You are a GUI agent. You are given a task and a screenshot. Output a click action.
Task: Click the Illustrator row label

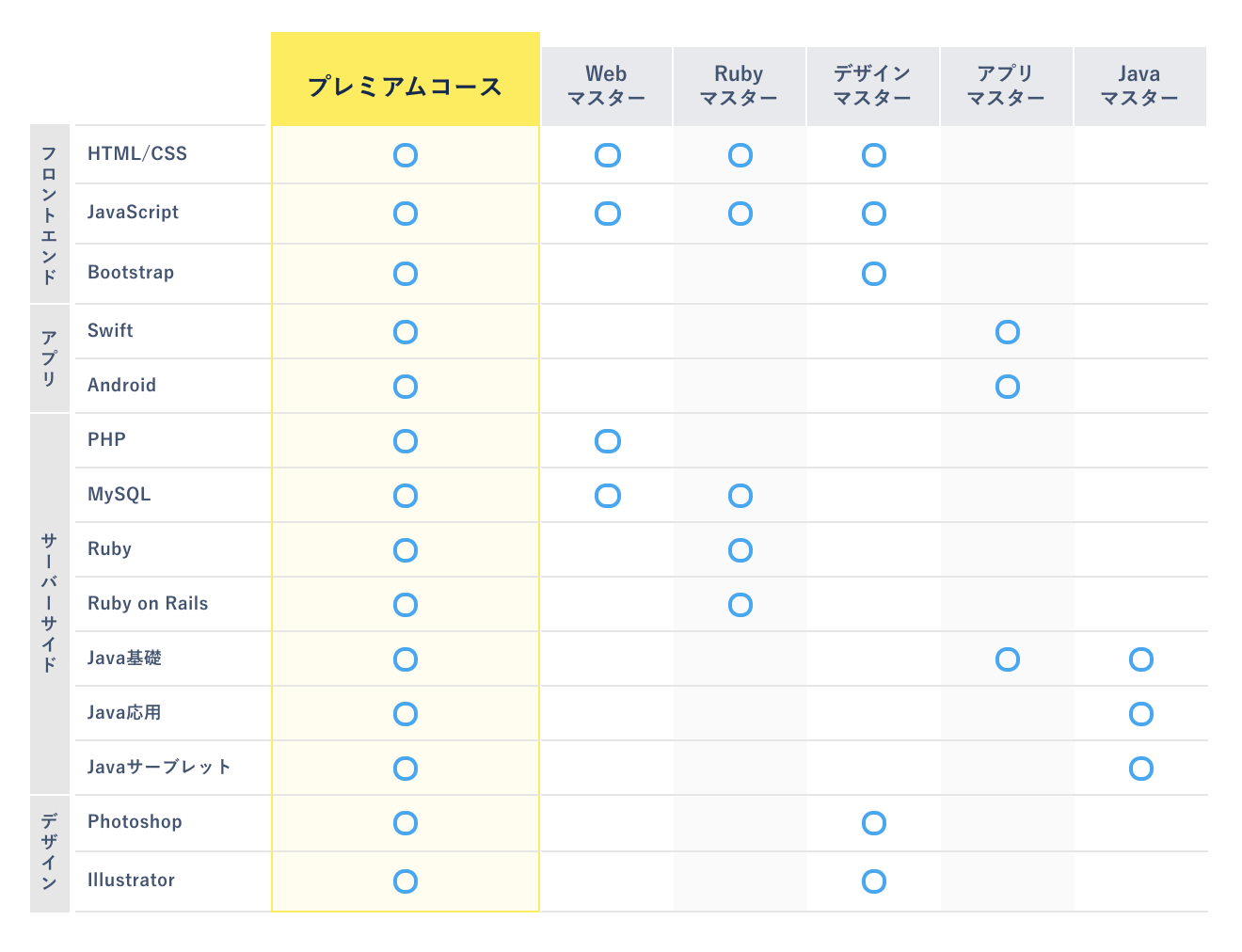131,881
